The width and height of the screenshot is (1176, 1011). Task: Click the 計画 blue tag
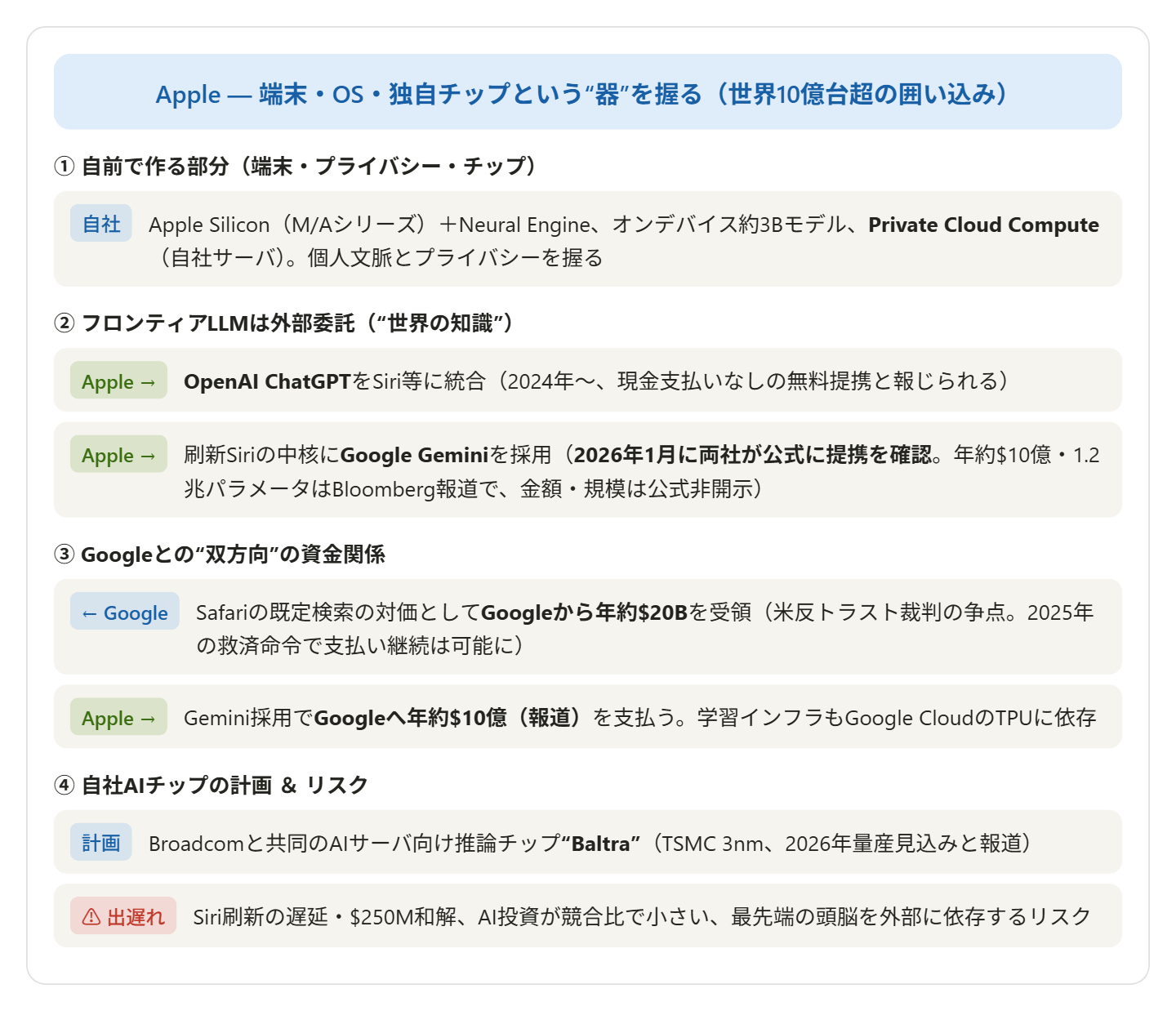click(101, 842)
